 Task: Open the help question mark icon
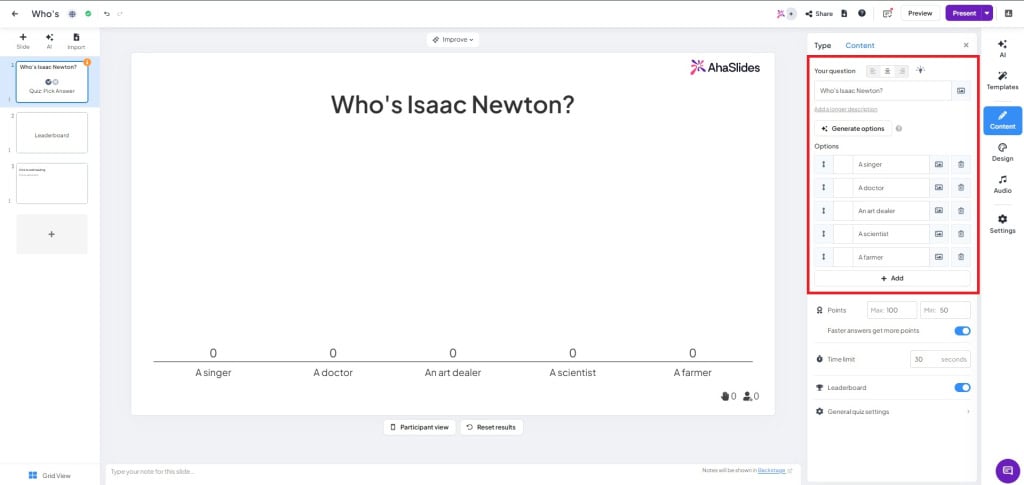[862, 13]
